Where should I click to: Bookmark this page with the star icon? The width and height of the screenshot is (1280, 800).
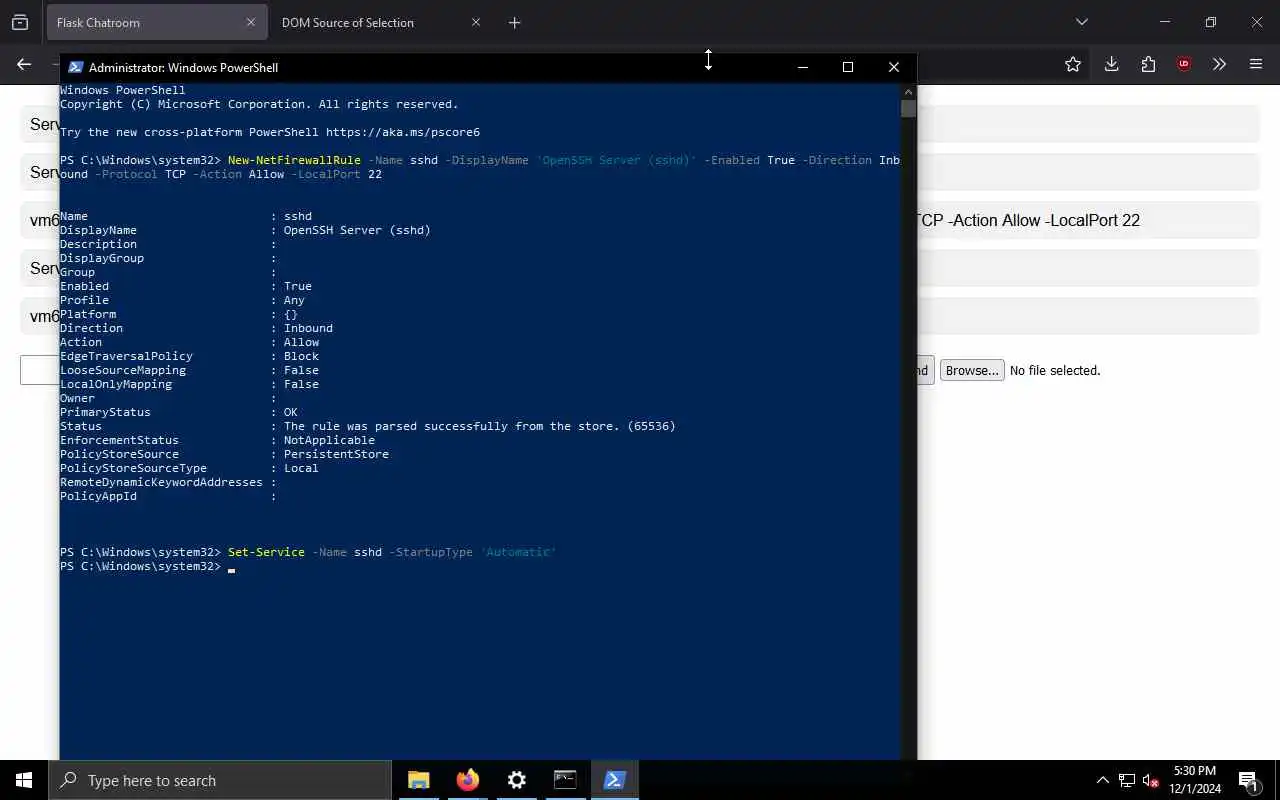click(1073, 64)
